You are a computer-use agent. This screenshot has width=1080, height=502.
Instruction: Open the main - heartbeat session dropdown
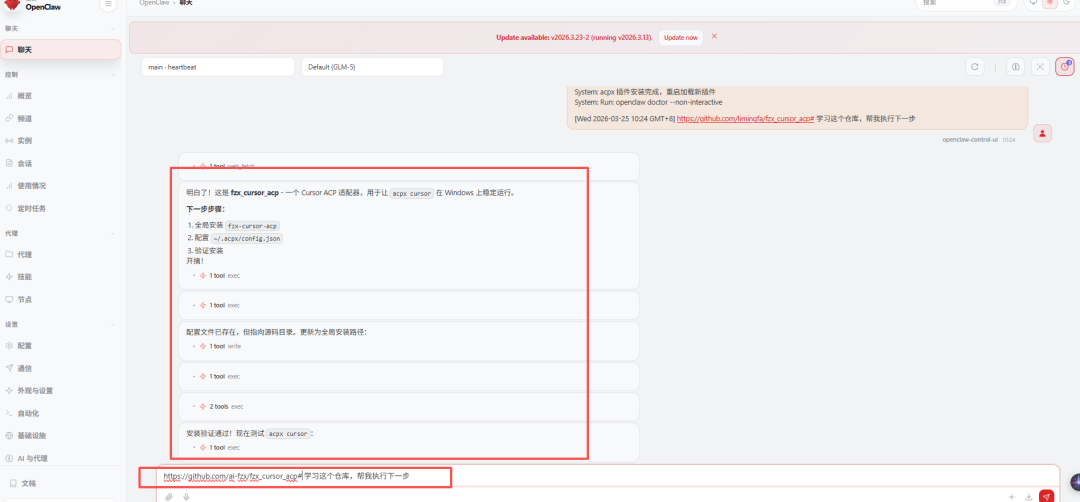click(218, 67)
